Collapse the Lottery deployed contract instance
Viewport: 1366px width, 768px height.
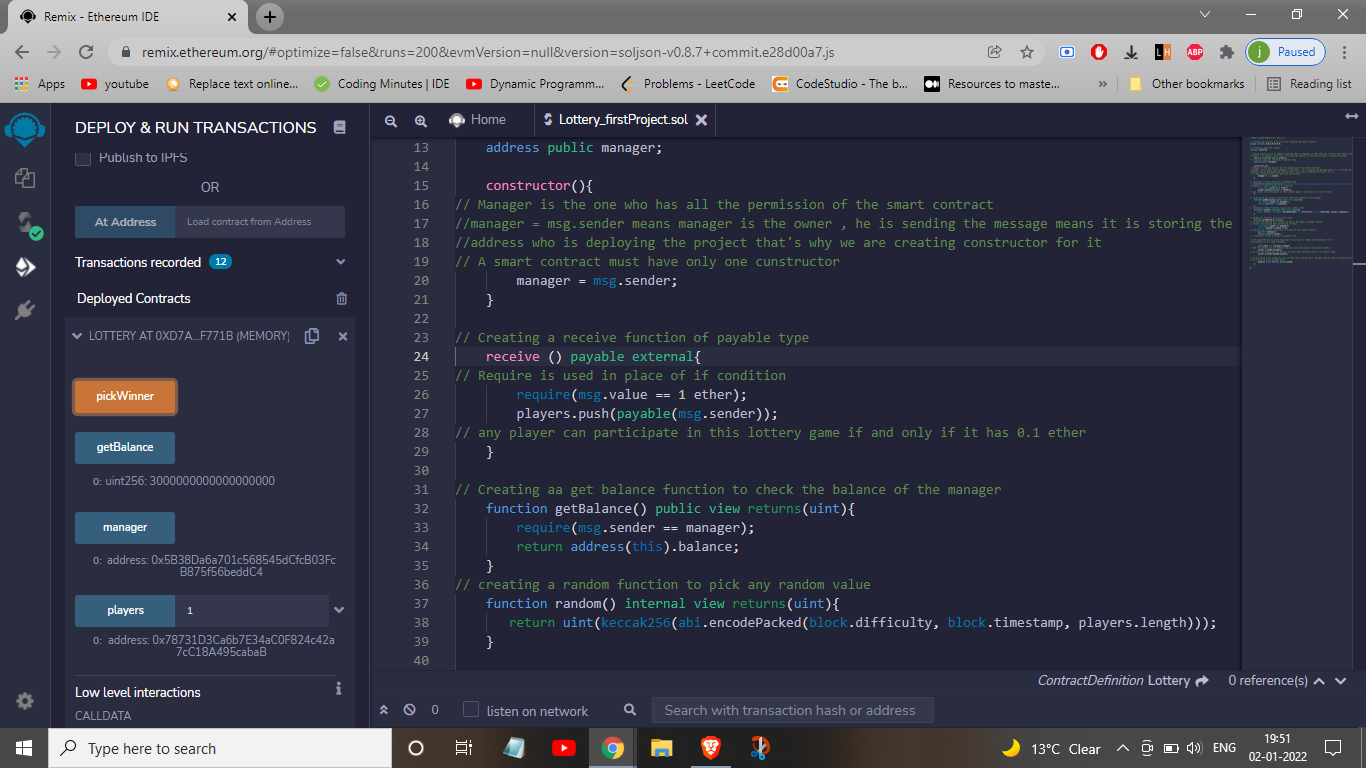coord(78,336)
